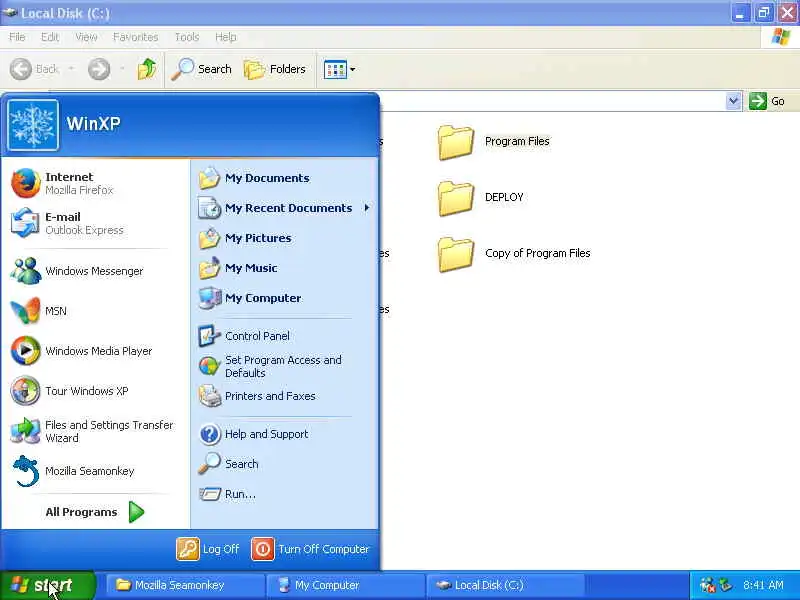Open the Back history dropdown arrow
Viewport: 800px width, 600px height.
pos(71,69)
